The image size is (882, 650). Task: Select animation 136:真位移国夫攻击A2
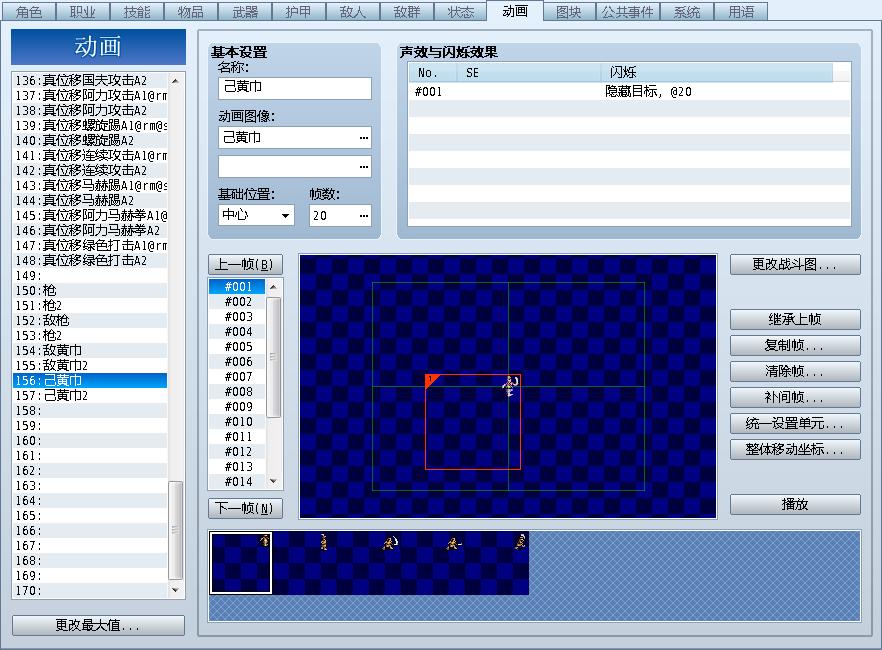point(90,80)
